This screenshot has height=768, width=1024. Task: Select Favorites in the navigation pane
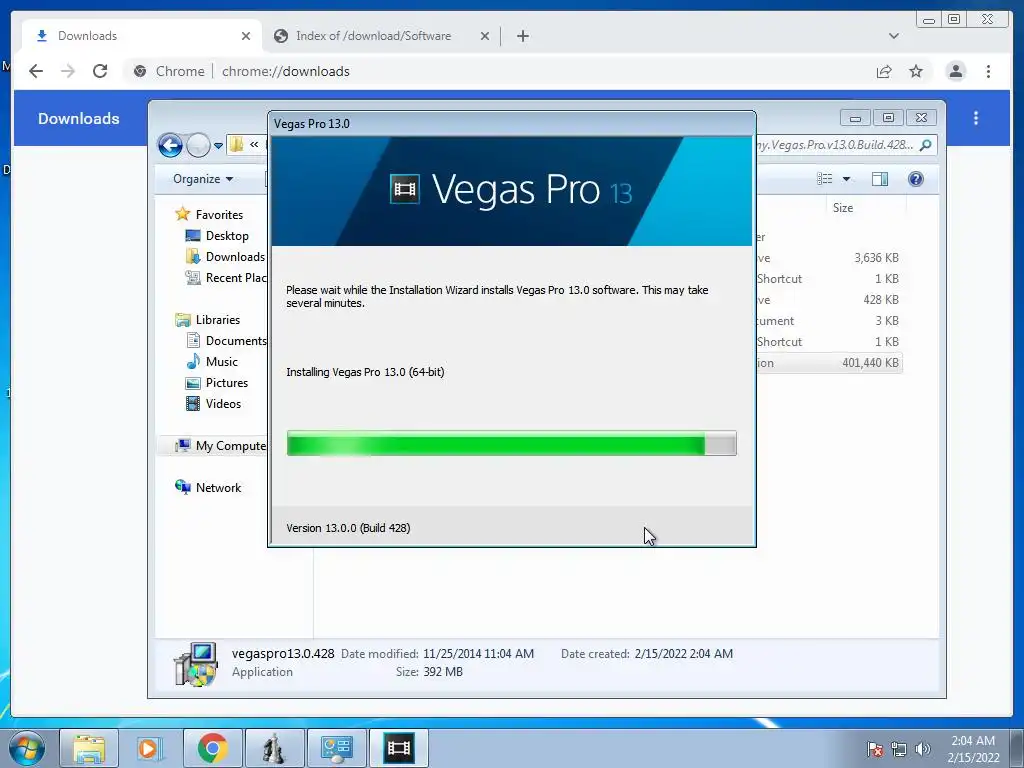click(219, 214)
